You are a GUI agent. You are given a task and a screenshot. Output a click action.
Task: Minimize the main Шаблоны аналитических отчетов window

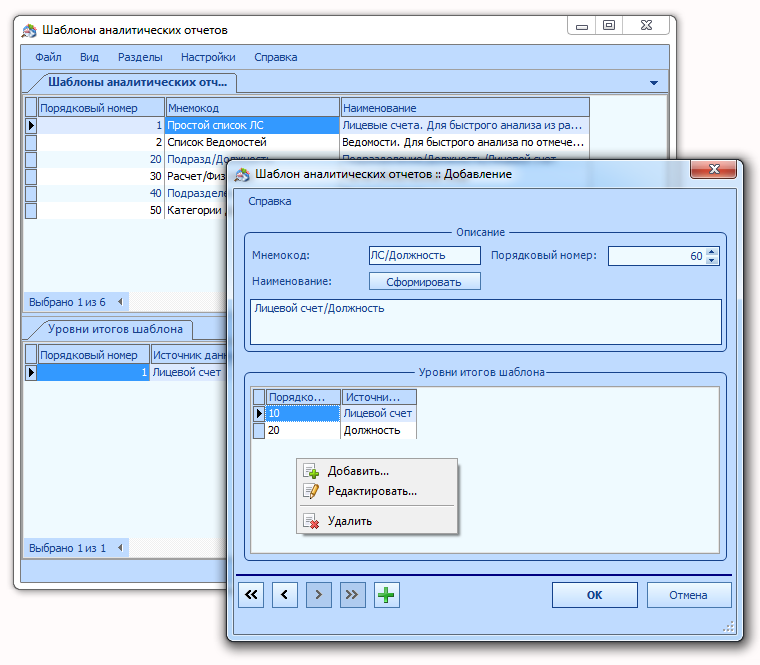(x=582, y=26)
